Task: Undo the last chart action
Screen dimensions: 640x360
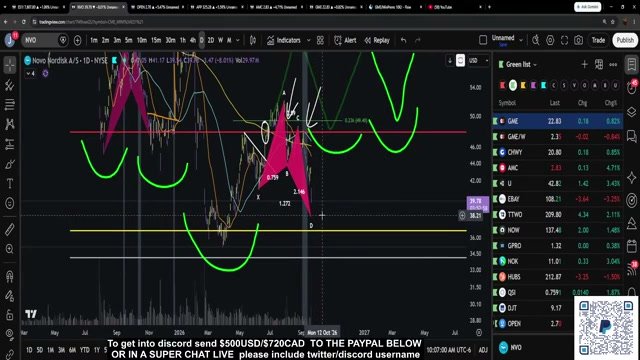Action: click(x=403, y=40)
